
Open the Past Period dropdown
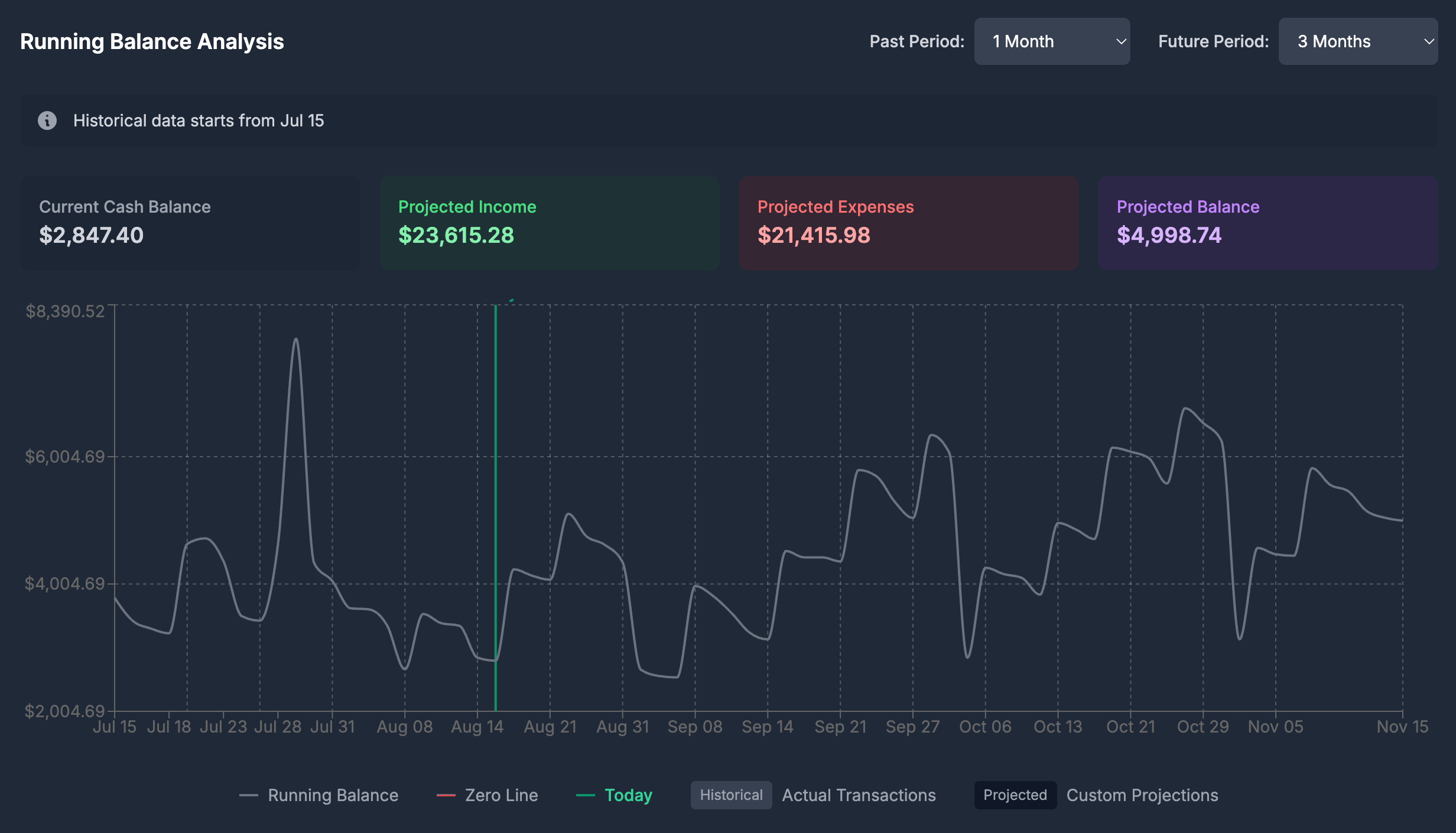coord(1052,41)
